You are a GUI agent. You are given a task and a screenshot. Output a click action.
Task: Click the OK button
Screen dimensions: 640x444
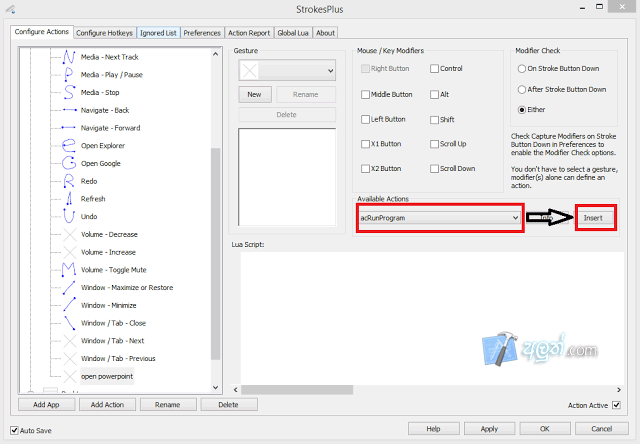(545, 428)
